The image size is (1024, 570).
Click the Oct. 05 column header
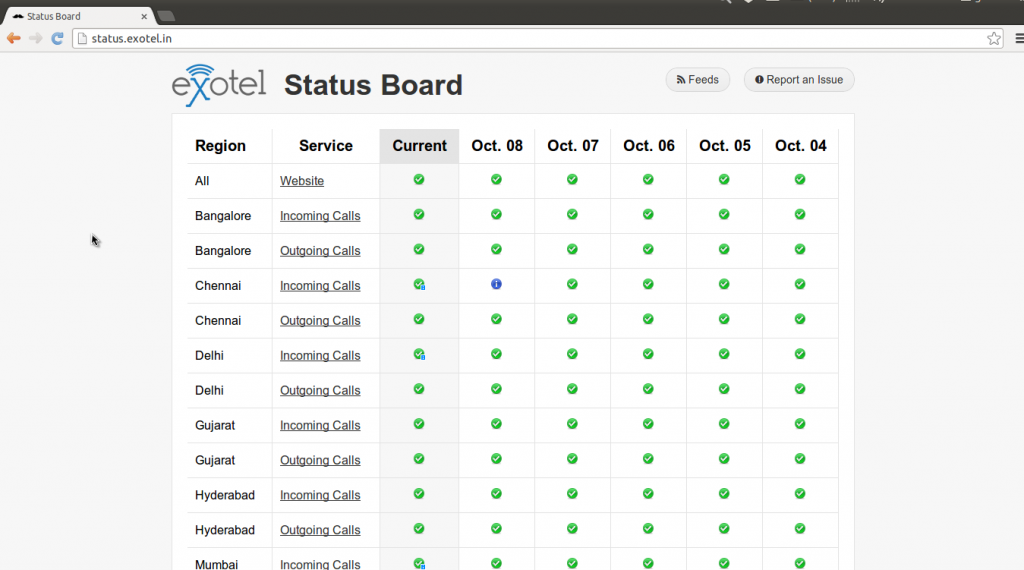pyautogui.click(x=725, y=146)
